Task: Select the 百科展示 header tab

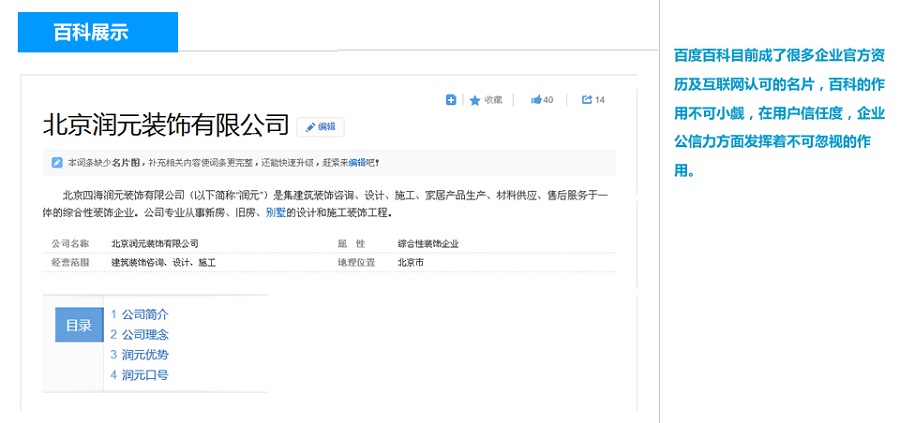Action: click(98, 32)
